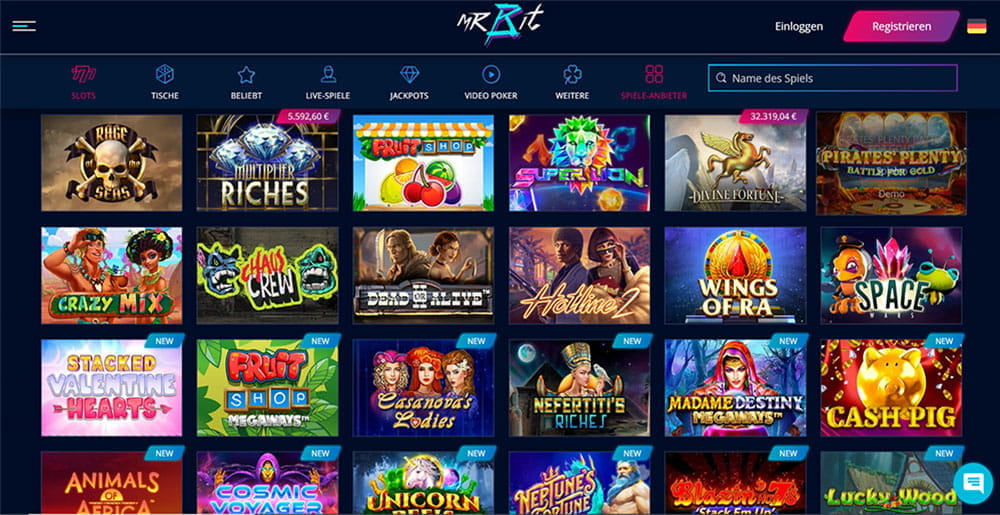1000x515 pixels.
Task: Click the Registrieren button
Action: tap(901, 27)
